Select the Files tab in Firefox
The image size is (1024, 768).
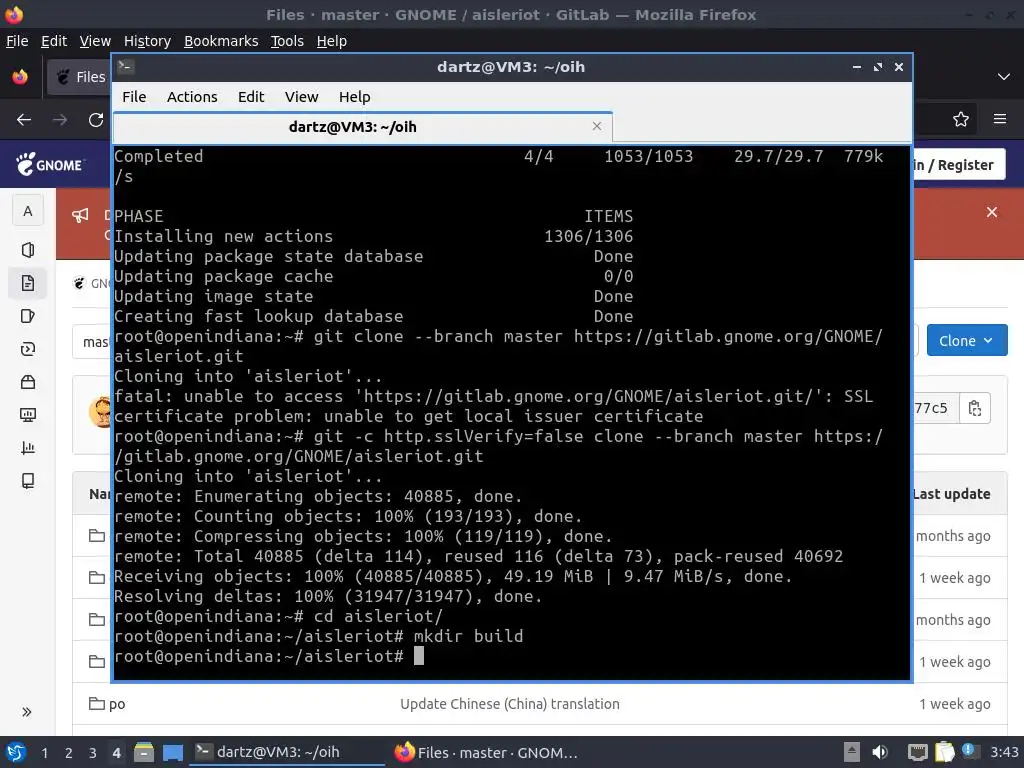coord(80,77)
